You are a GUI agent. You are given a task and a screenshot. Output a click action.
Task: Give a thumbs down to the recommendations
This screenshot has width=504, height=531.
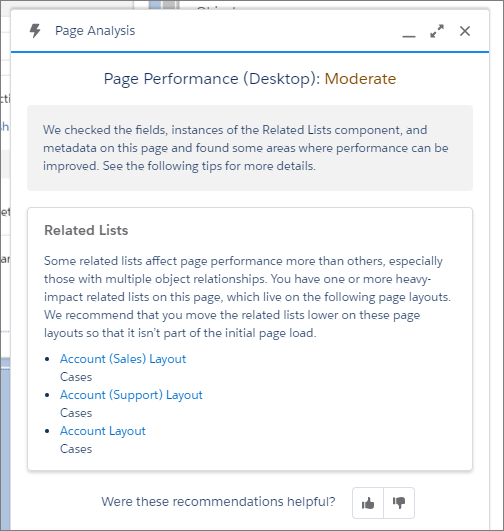point(399,503)
